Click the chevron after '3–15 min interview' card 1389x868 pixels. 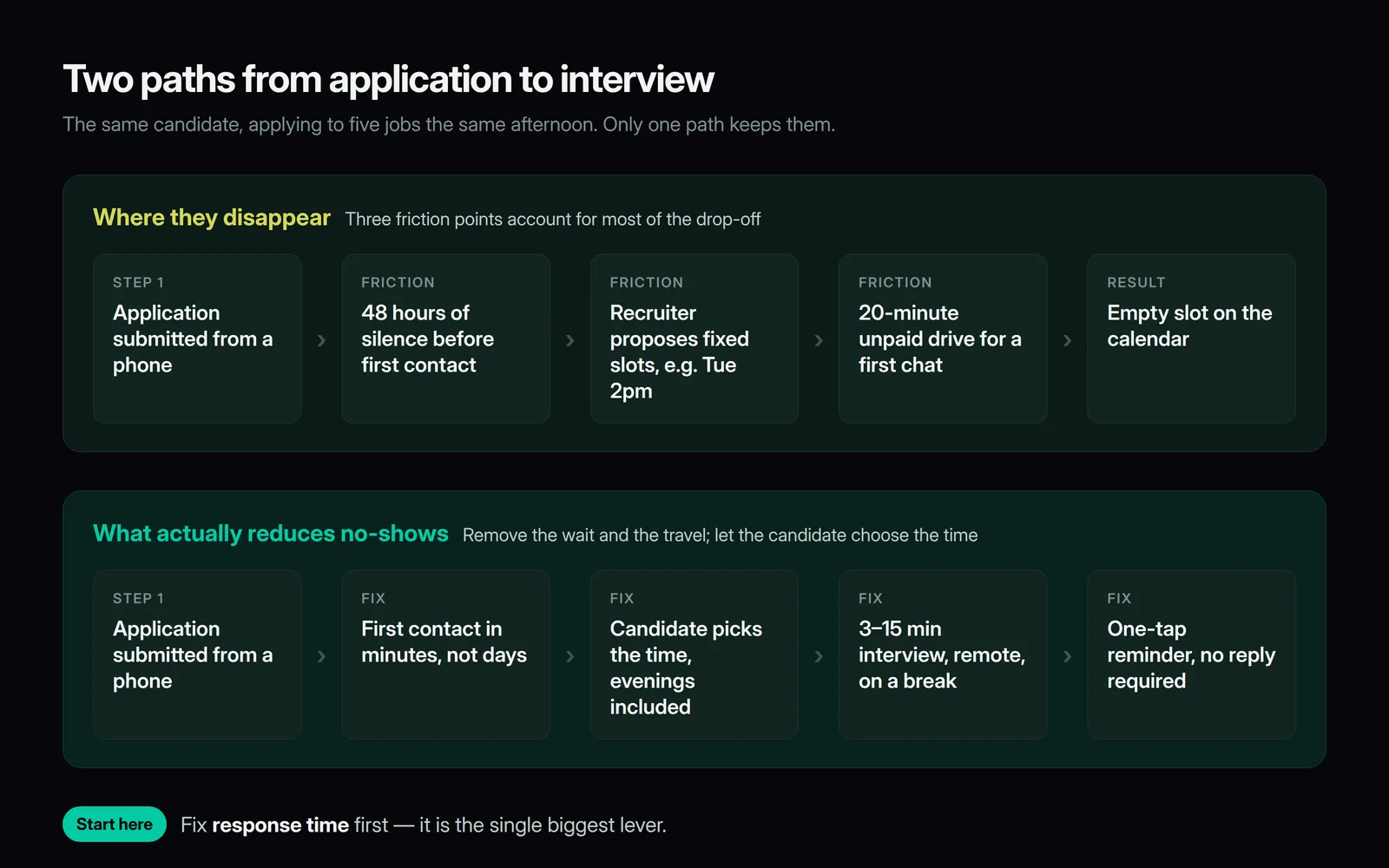[x=1067, y=656]
